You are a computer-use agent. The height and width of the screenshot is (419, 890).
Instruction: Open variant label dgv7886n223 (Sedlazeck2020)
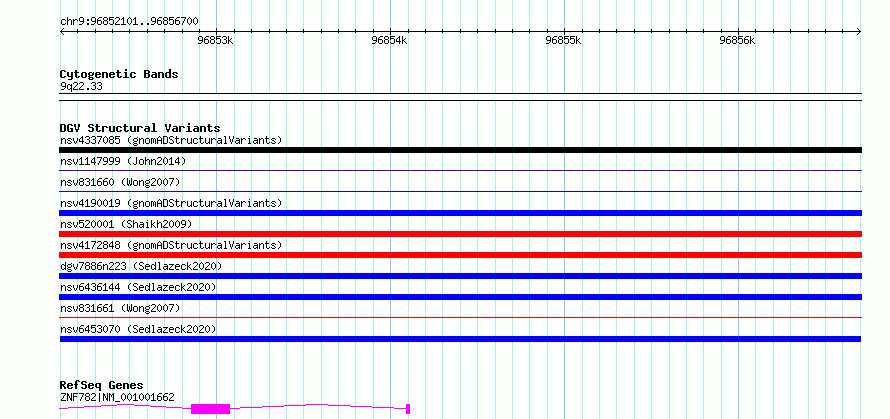pos(141,266)
